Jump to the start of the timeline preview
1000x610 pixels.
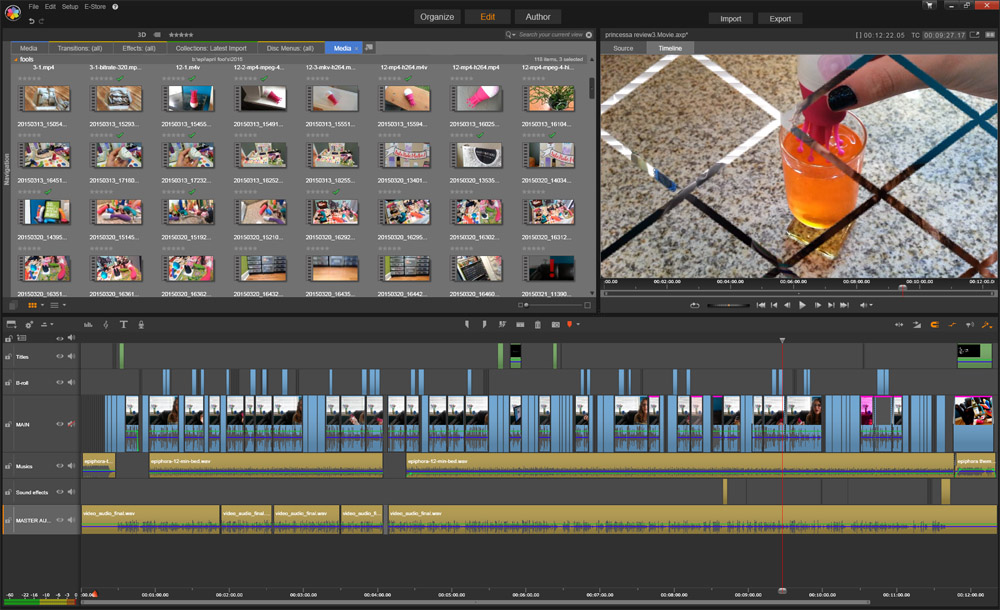pyautogui.click(x=761, y=306)
